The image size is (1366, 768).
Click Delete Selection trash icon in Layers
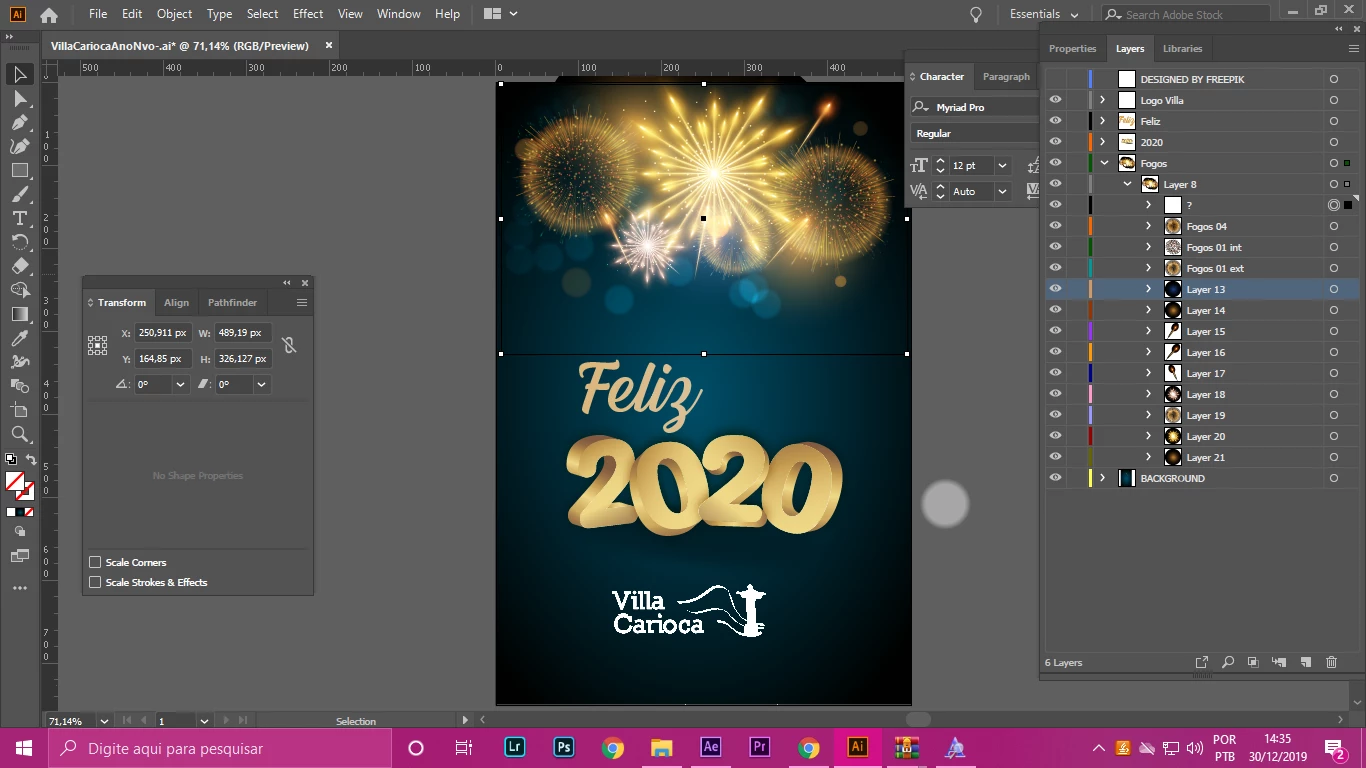1331,662
